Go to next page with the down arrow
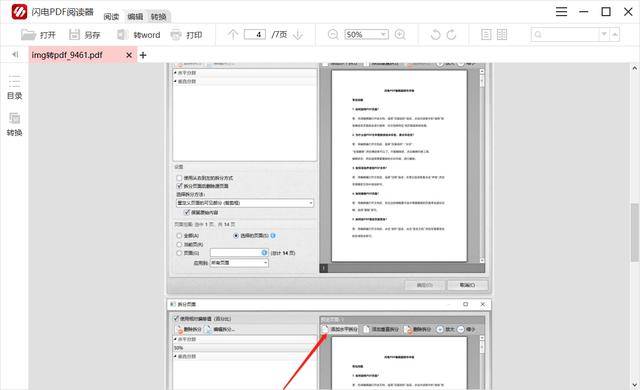 (298, 35)
